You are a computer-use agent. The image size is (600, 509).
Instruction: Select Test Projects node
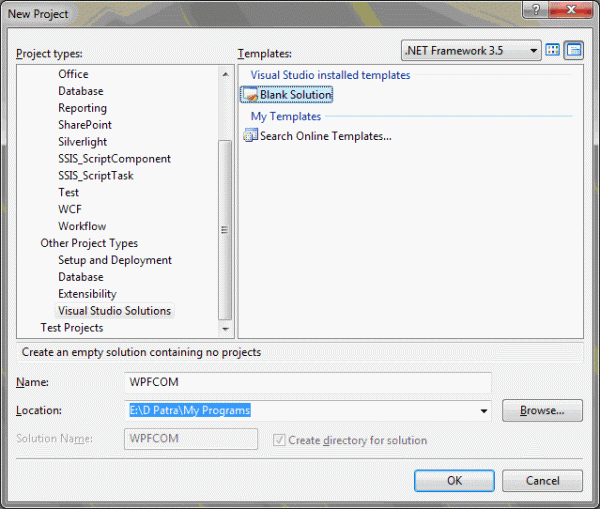point(72,328)
